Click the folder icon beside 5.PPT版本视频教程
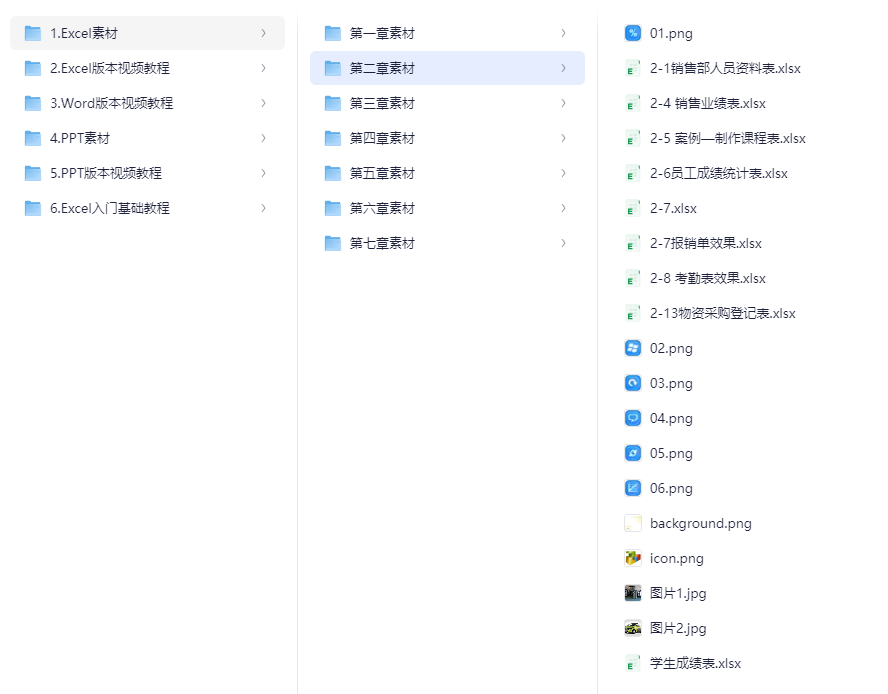This screenshot has height=694, width=888. (x=33, y=173)
